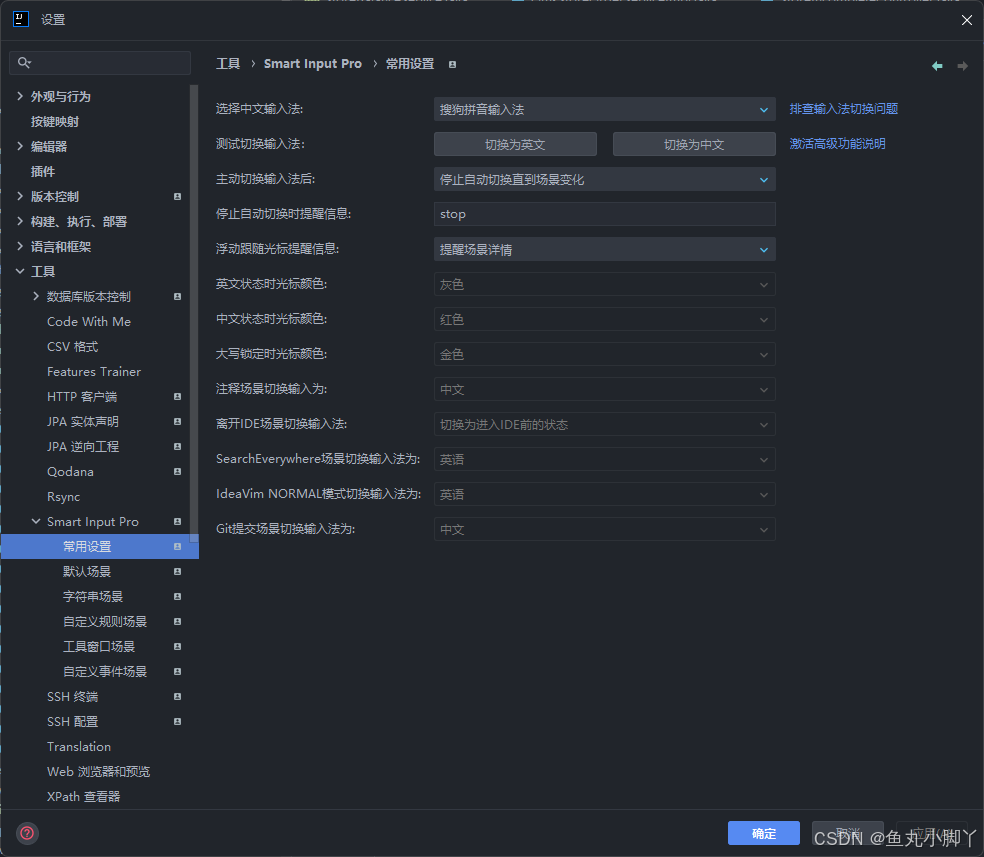The height and width of the screenshot is (857, 984).
Task: Open the 选择中文输入法 dropdown
Action: pyautogui.click(x=604, y=109)
